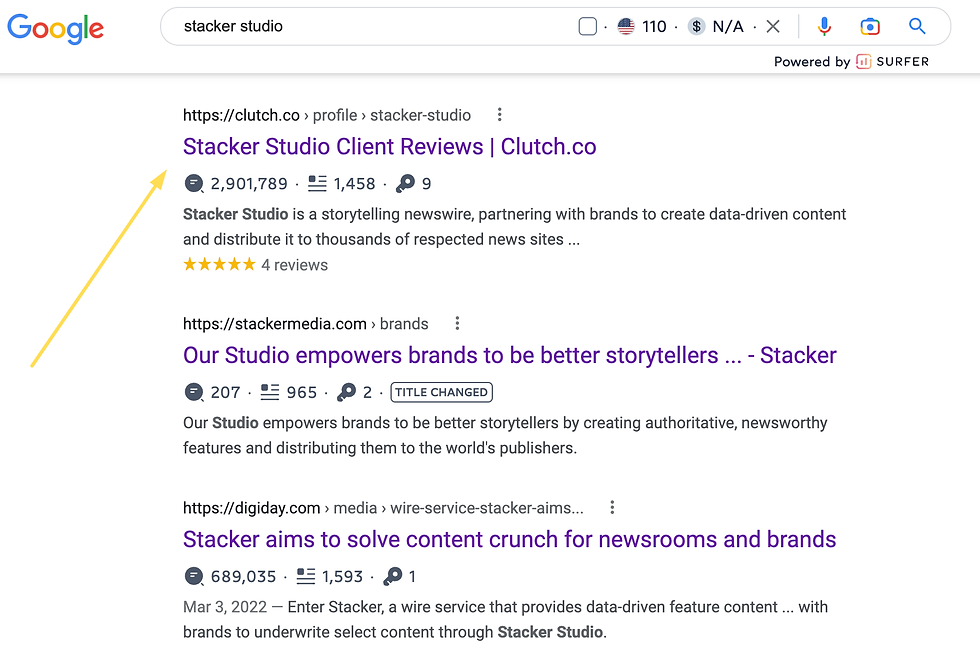This screenshot has height=661, width=980.
Task: Click the word count icon beside 965
Action: [x=270, y=392]
